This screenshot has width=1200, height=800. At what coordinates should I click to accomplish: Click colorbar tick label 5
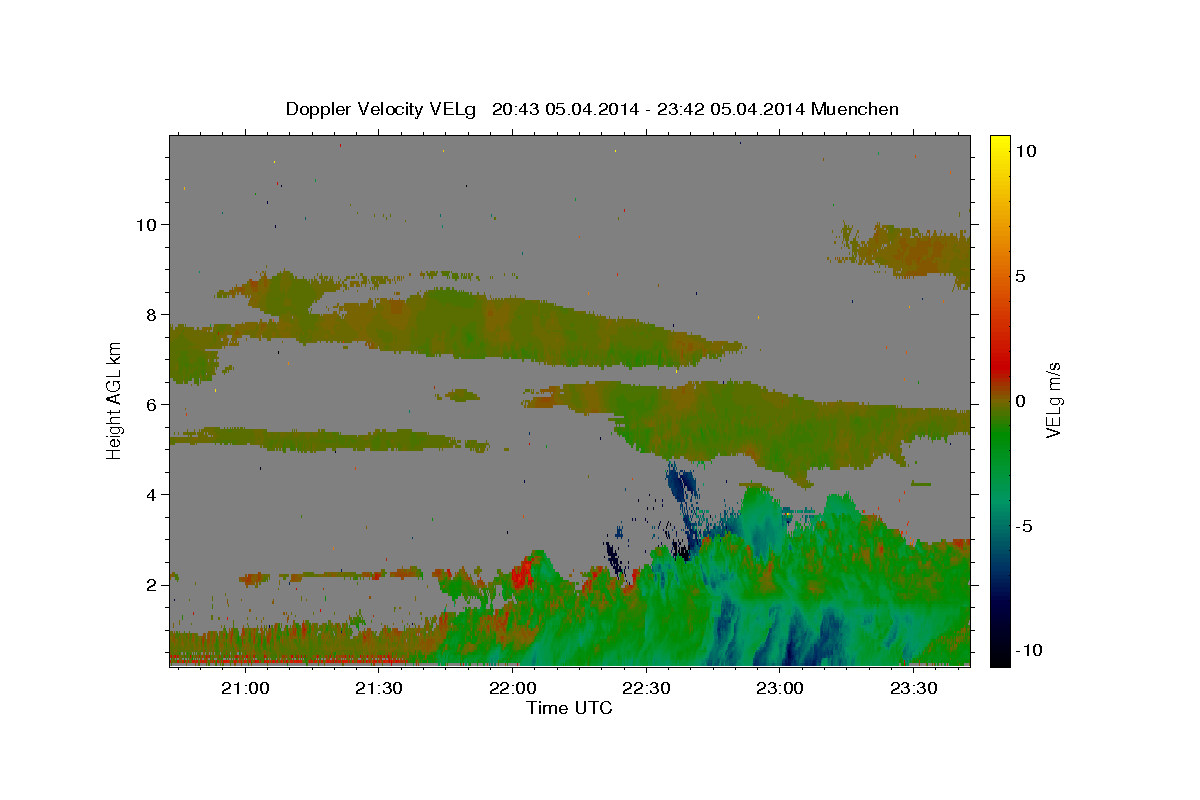[x=1020, y=276]
